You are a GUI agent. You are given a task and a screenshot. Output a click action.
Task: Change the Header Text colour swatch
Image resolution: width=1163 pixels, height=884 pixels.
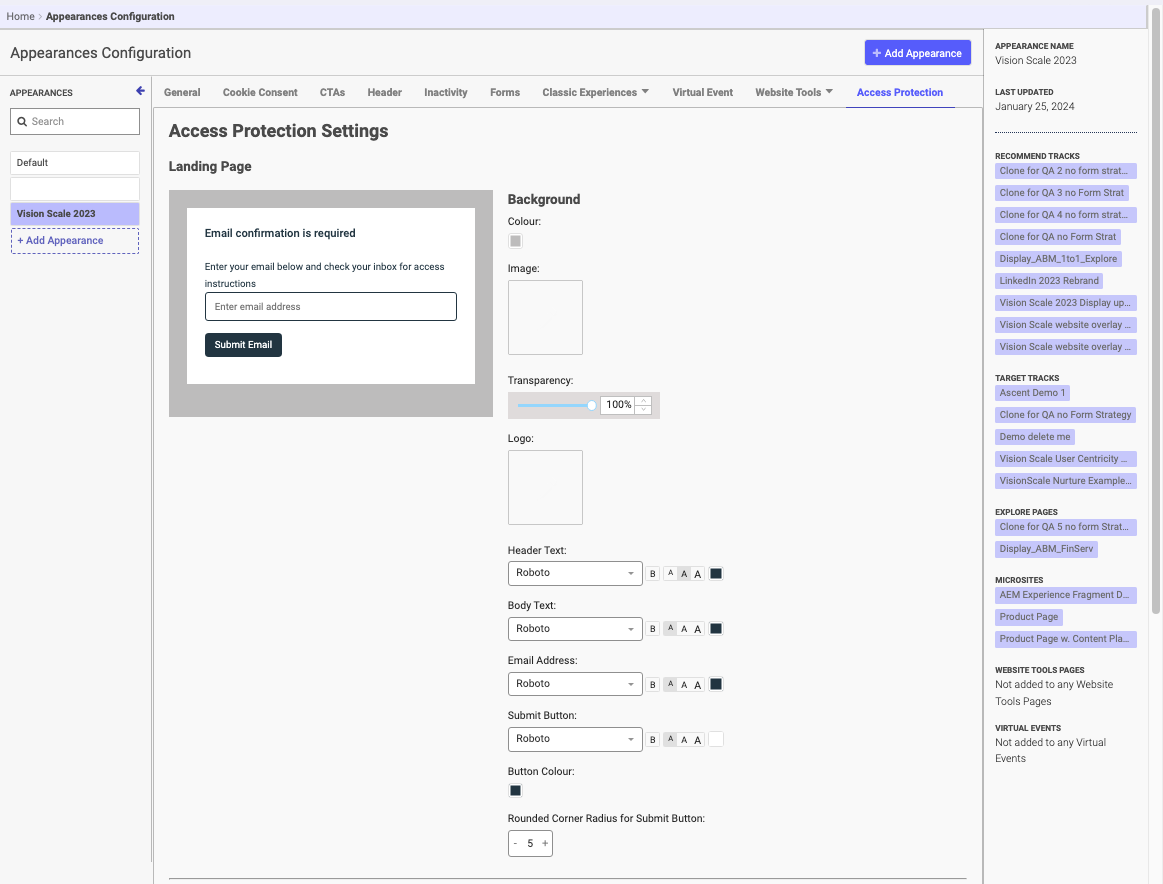(716, 573)
